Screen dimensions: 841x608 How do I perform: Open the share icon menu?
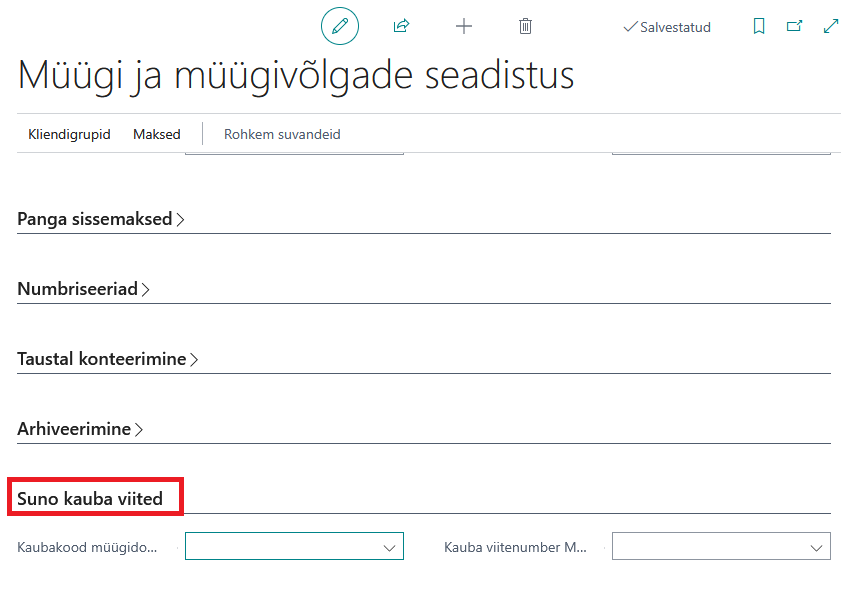click(x=401, y=26)
